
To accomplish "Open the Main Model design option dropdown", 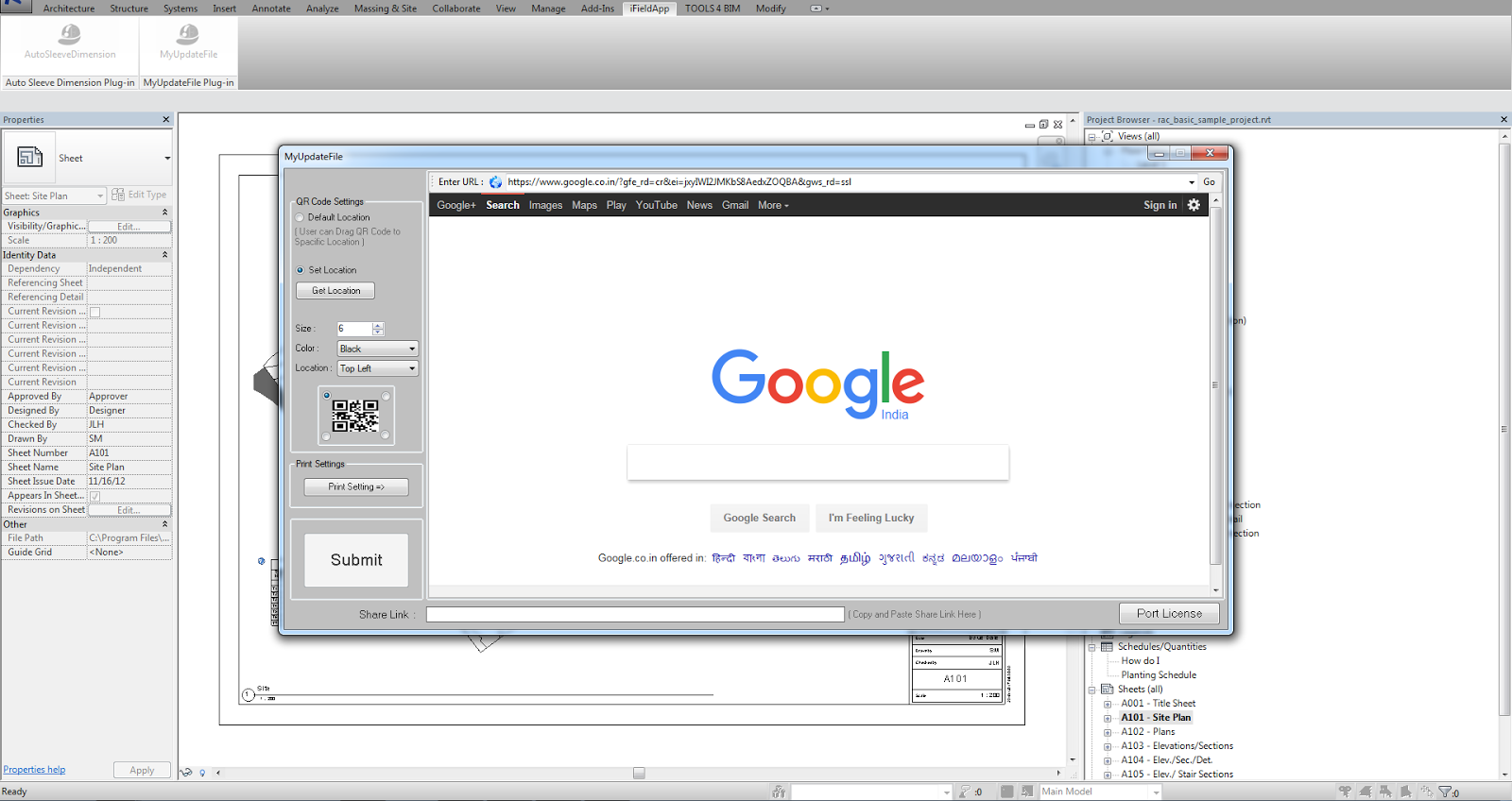I will point(1101,792).
